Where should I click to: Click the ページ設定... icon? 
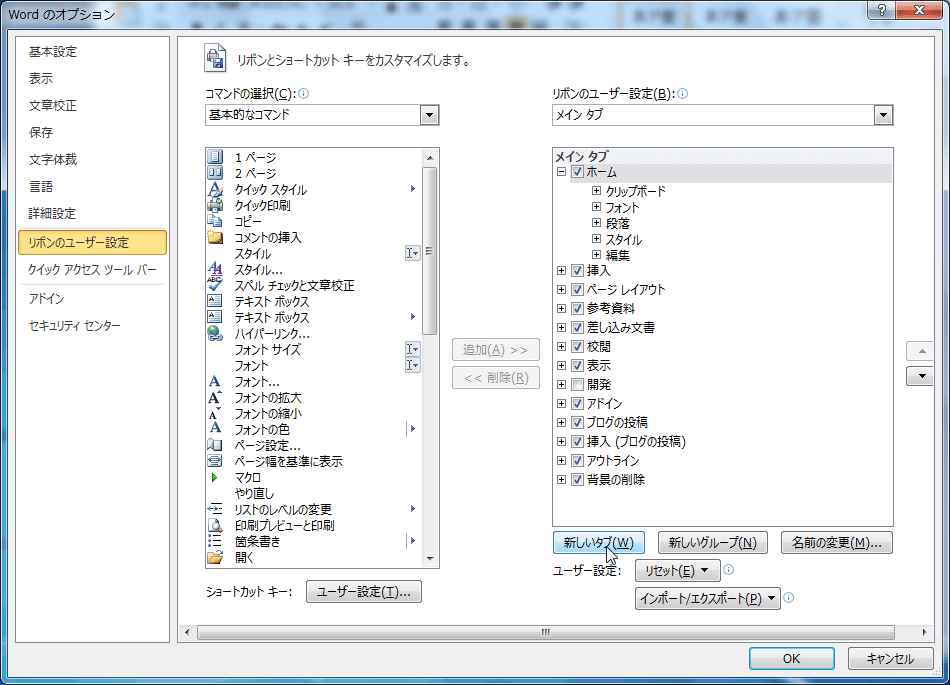215,445
